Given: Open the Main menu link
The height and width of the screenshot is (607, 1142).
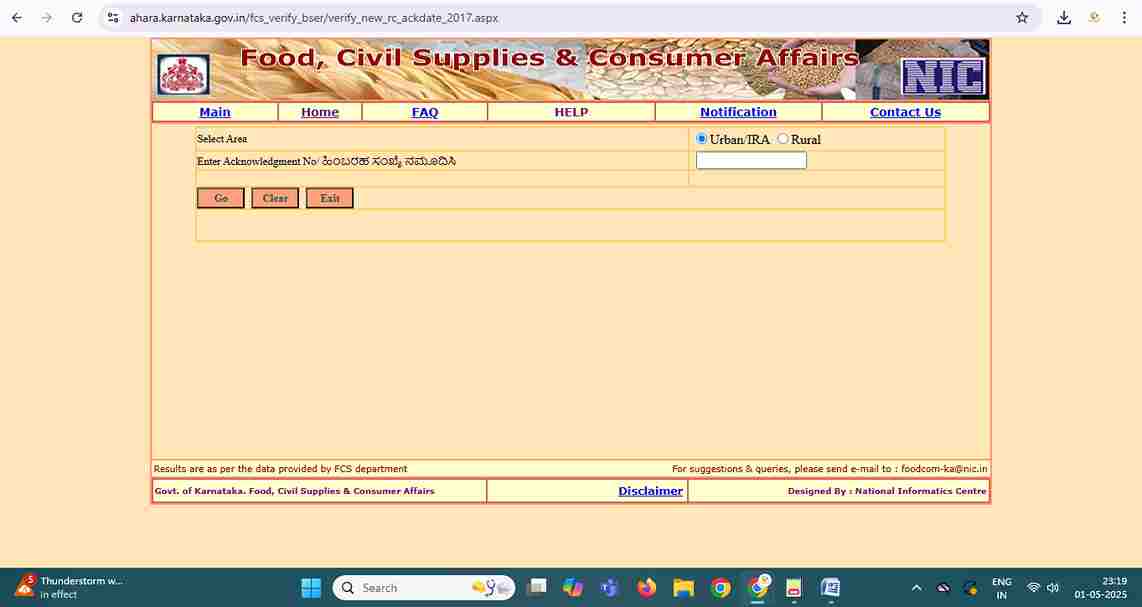Looking at the screenshot, I should [x=214, y=111].
